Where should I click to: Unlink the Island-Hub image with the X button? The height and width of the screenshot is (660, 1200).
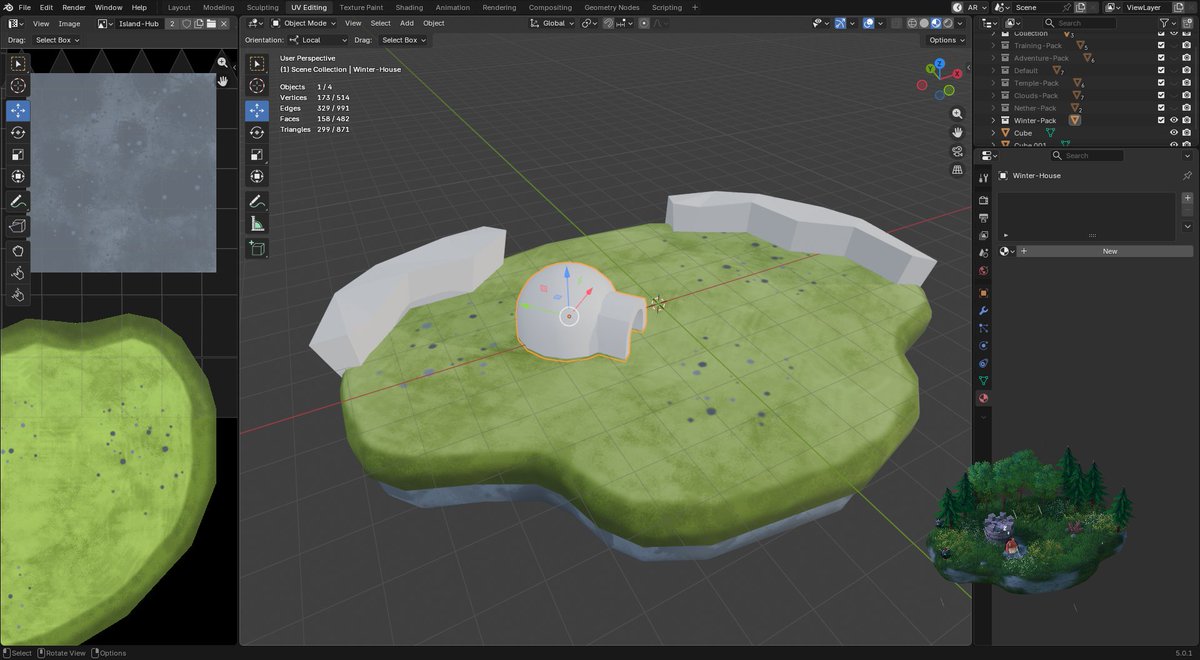click(x=223, y=23)
